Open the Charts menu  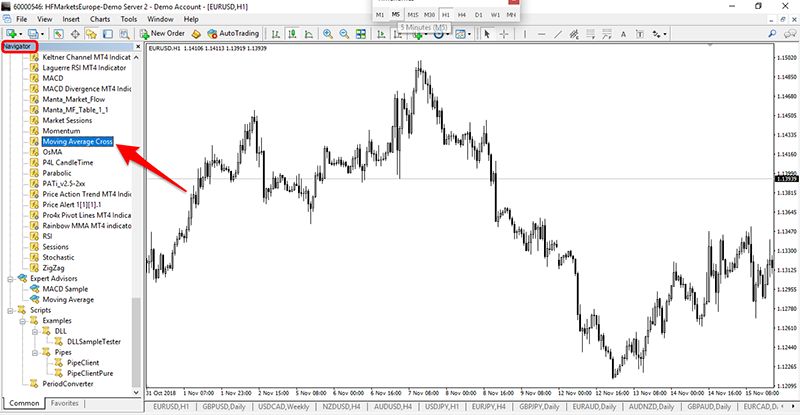pyautogui.click(x=100, y=19)
